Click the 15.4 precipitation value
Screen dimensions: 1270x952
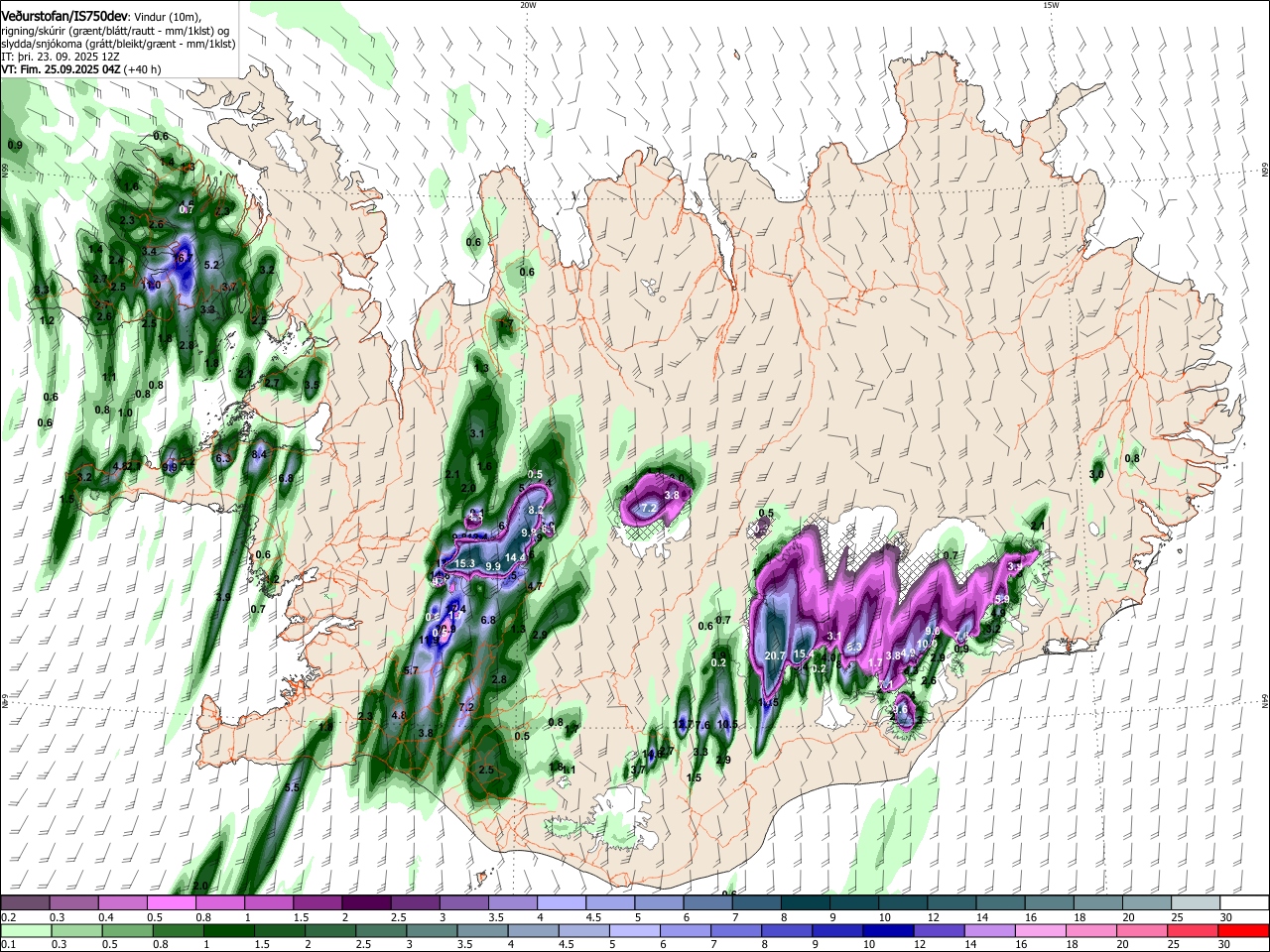coord(804,654)
